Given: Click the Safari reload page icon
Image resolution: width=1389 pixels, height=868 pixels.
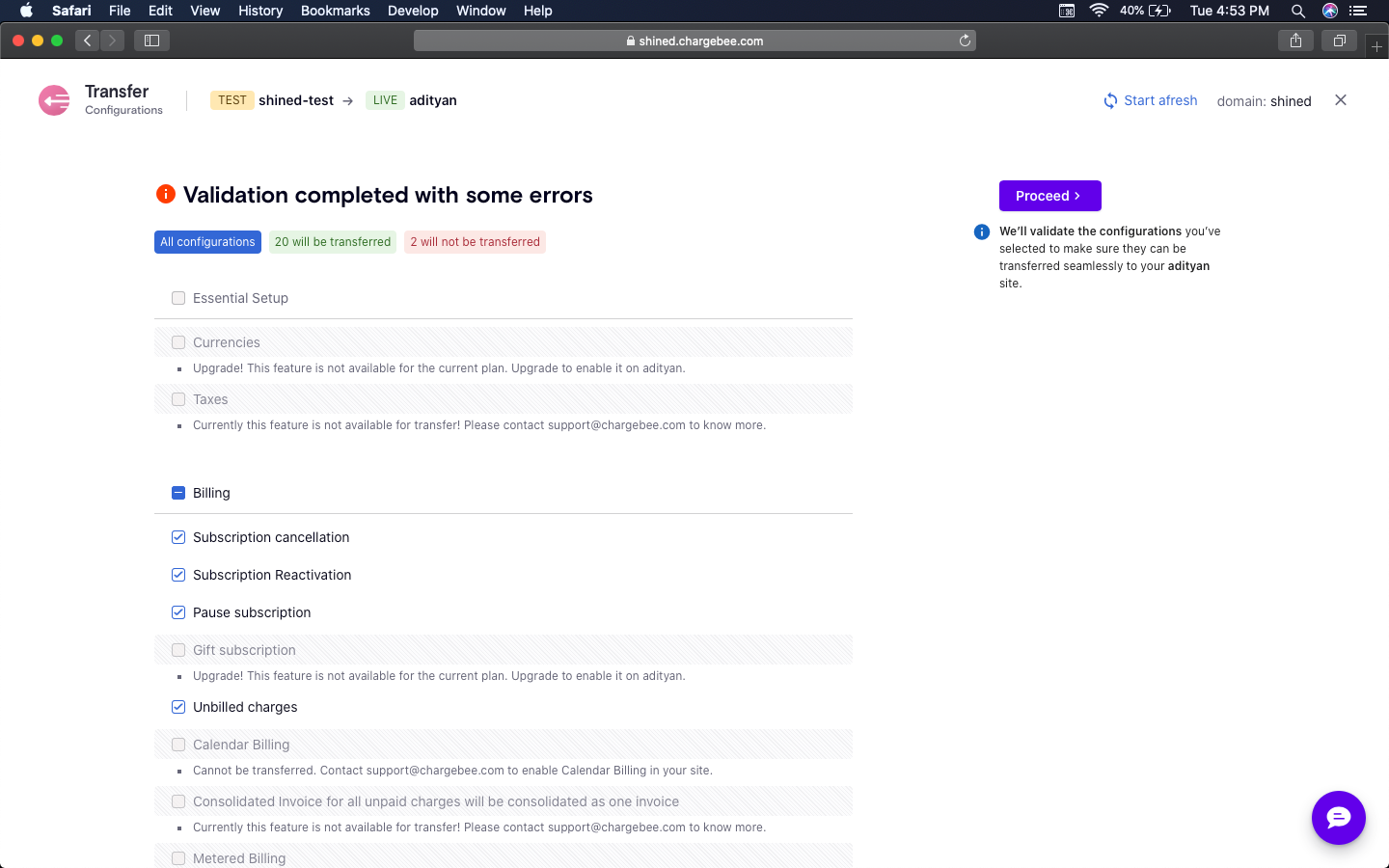Looking at the screenshot, I should [965, 41].
